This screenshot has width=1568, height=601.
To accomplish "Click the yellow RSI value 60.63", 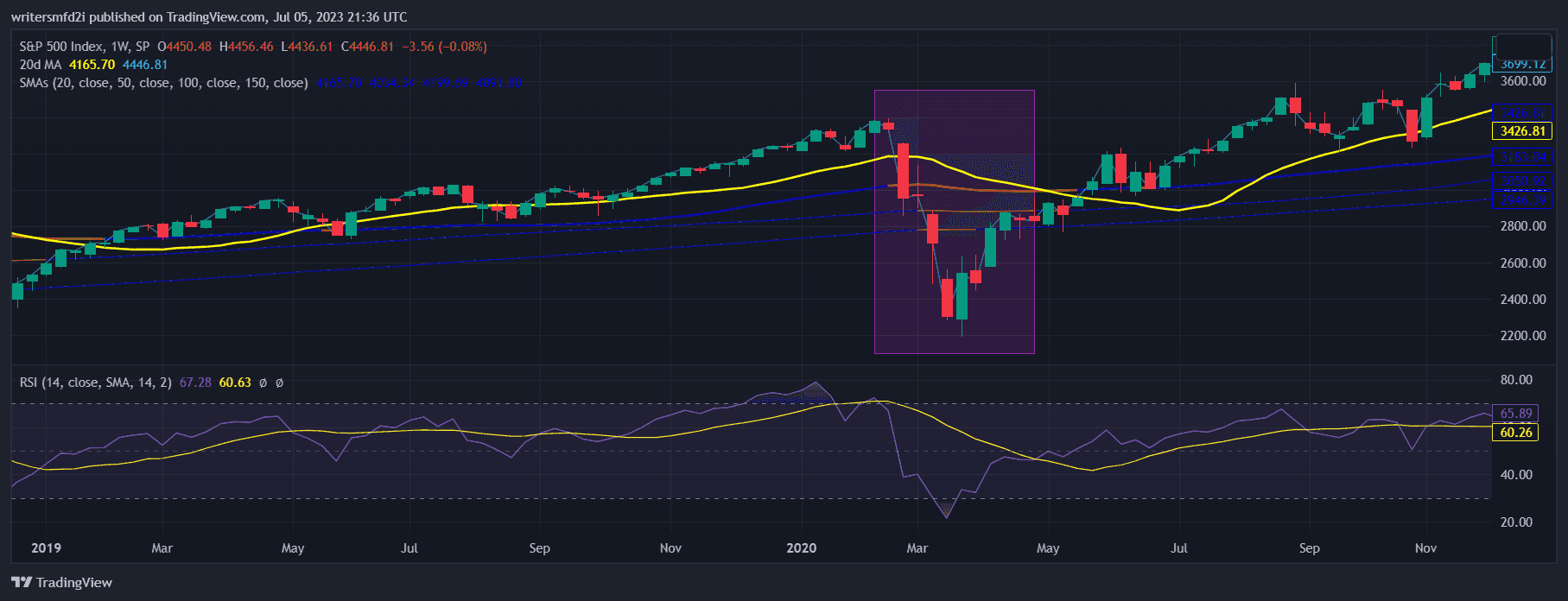I will pyautogui.click(x=235, y=383).
